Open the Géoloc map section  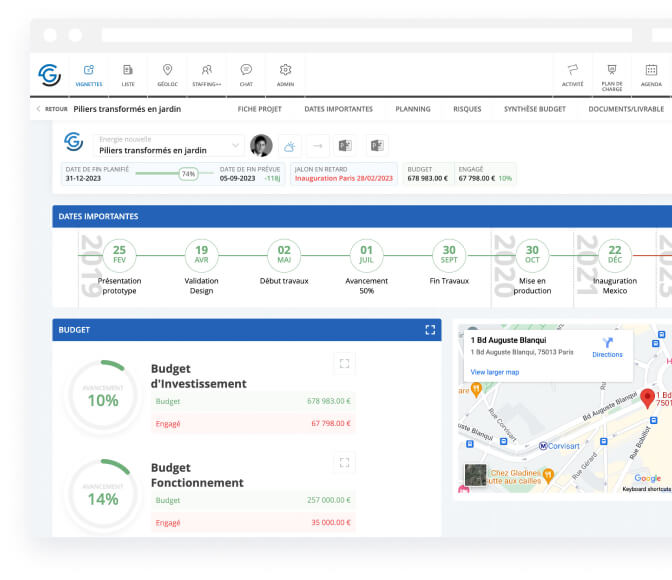coord(167,74)
